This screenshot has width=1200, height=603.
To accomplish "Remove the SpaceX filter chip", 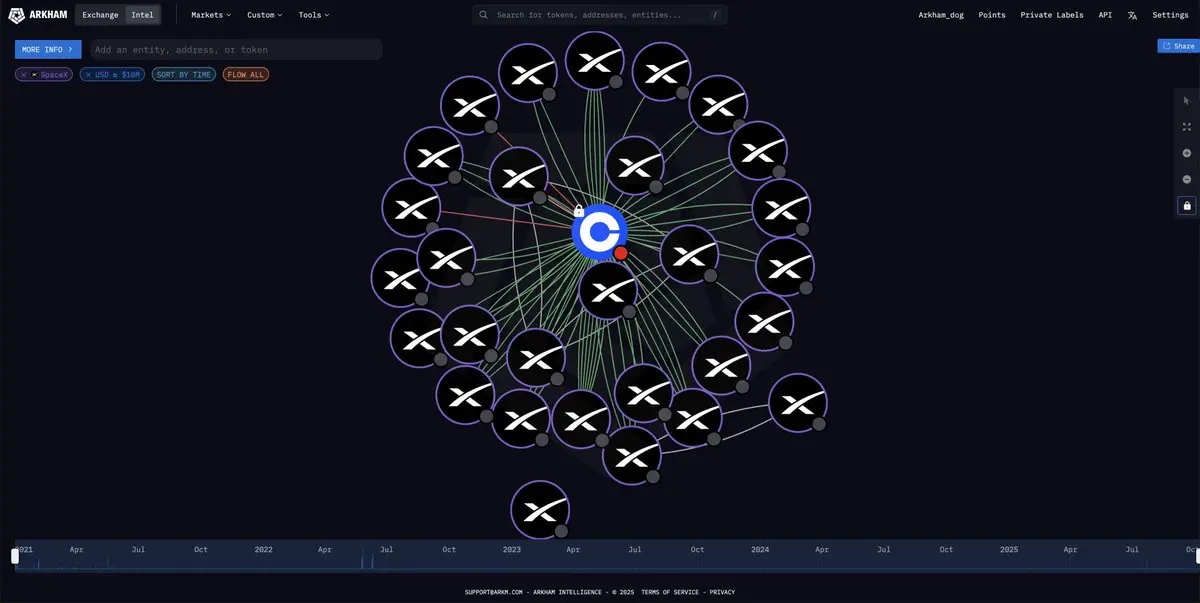I will pyautogui.click(x=23, y=75).
